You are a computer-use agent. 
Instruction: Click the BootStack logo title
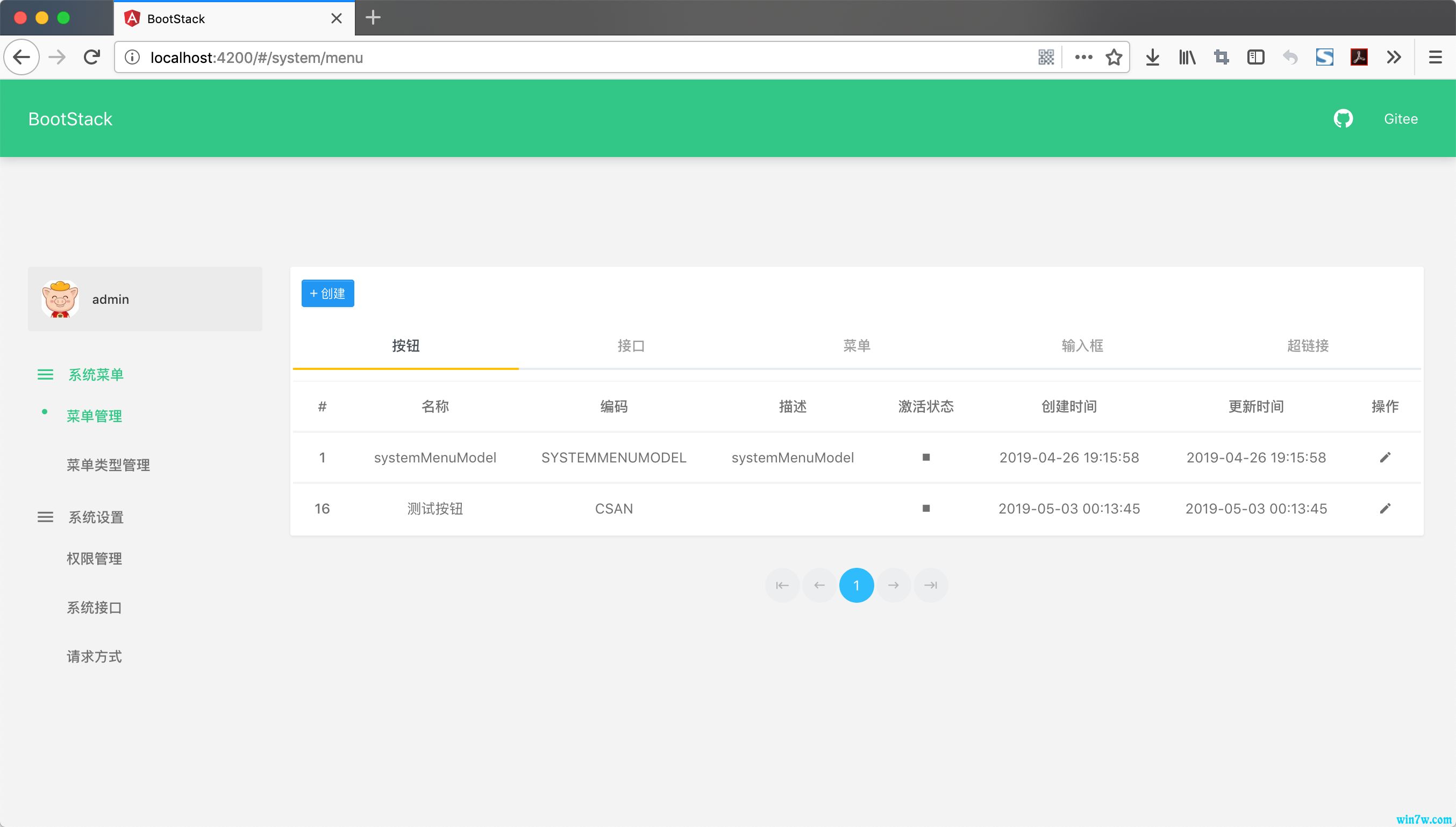point(70,119)
